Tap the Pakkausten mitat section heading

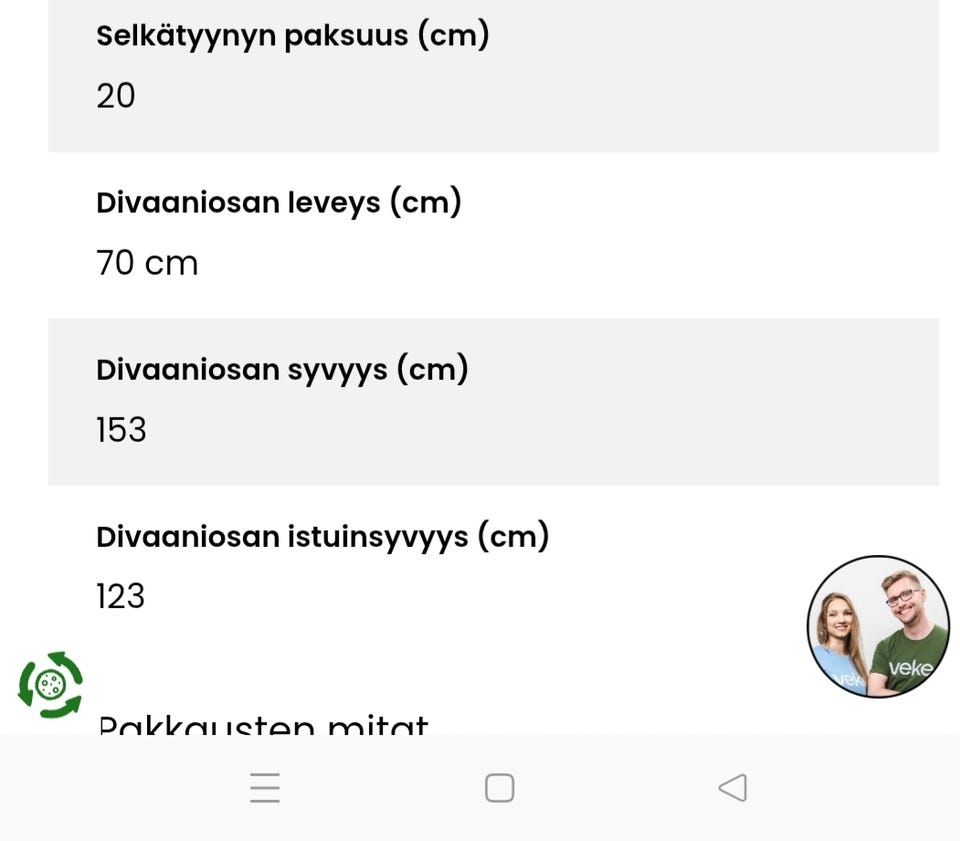263,725
